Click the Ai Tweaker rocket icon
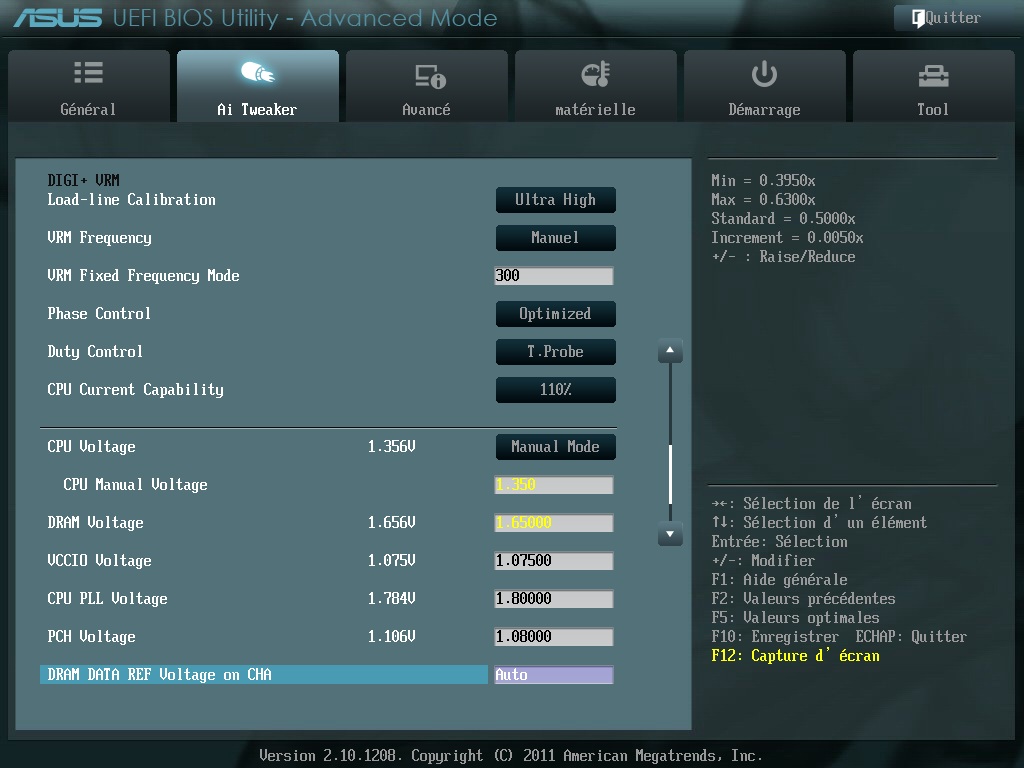The image size is (1024, 768). [x=257, y=73]
